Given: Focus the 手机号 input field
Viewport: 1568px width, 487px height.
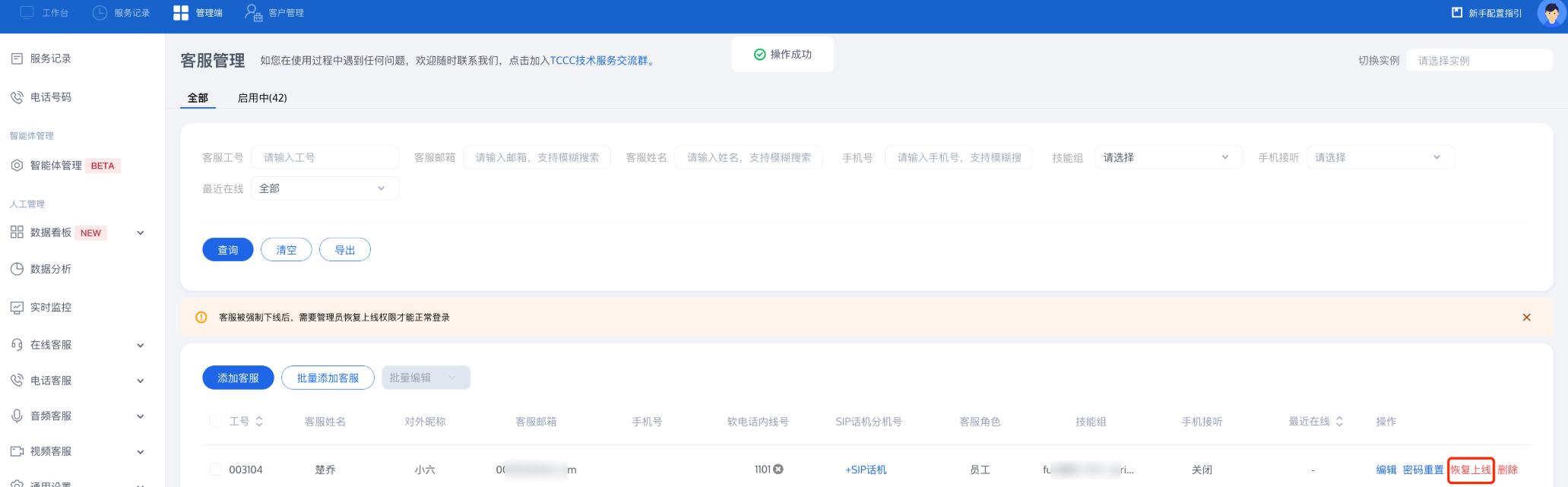Looking at the screenshot, I should [x=958, y=157].
